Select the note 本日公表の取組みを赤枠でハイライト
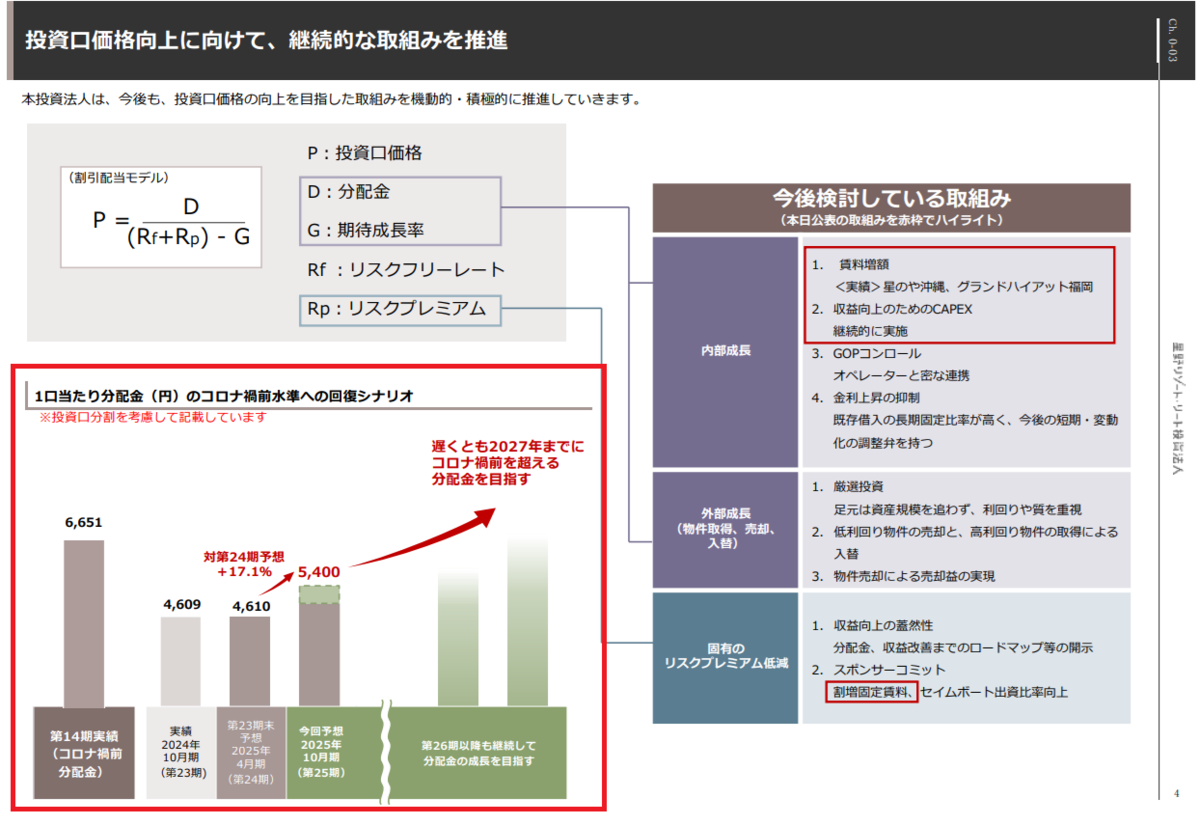1200x825 pixels. point(891,219)
